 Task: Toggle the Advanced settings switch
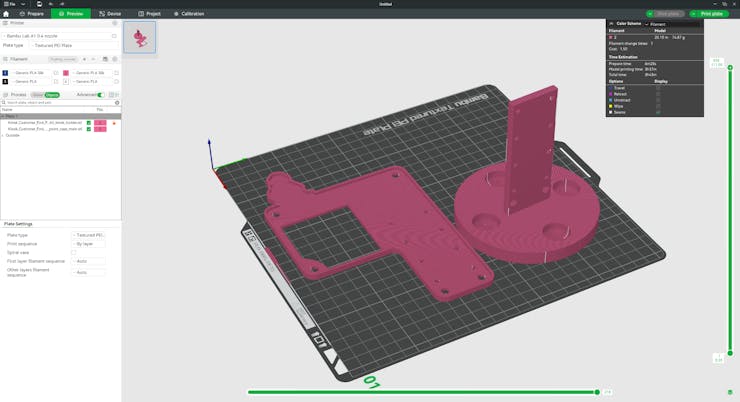pos(100,95)
